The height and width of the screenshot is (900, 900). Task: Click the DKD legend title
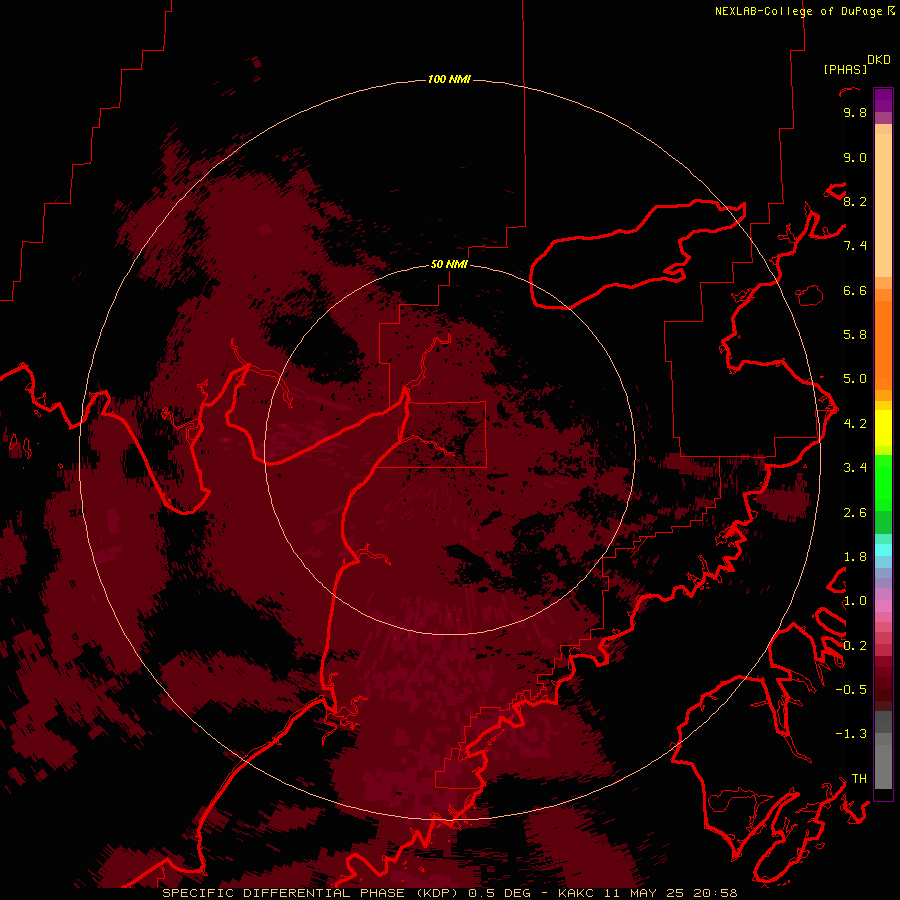879,60
